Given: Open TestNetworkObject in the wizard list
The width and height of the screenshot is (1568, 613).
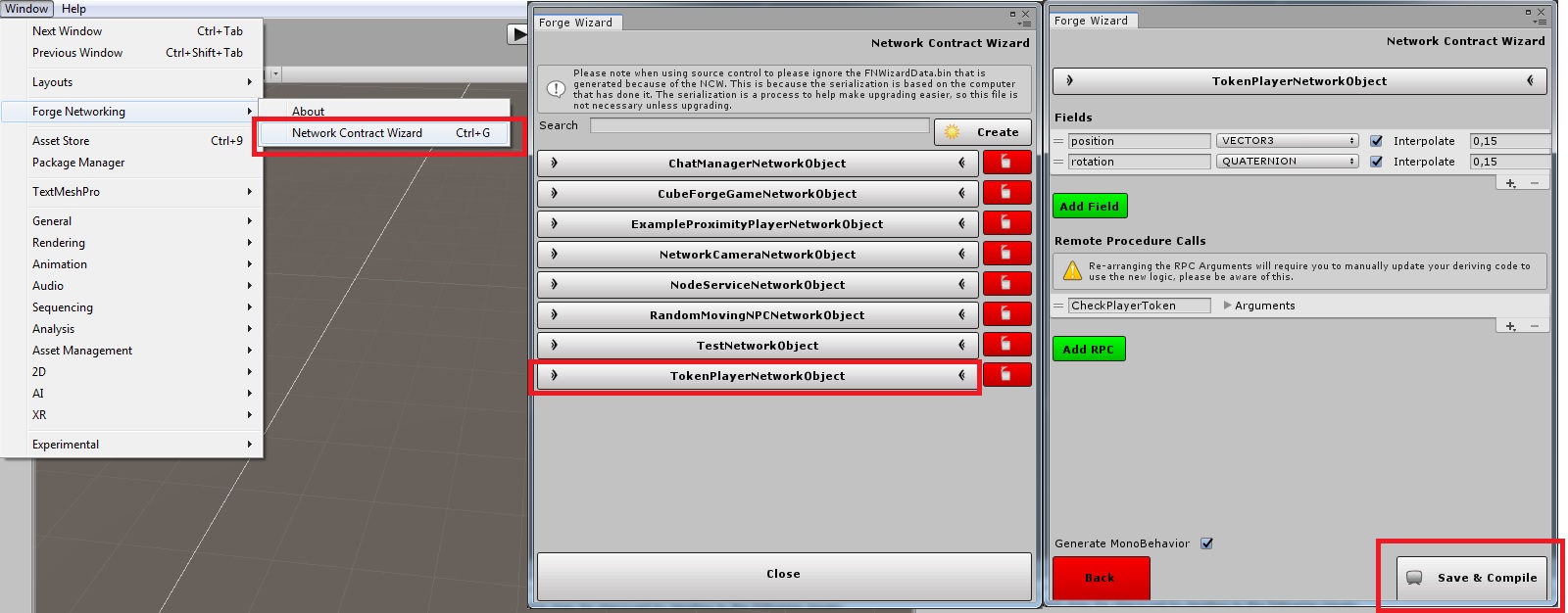Looking at the screenshot, I should 758,346.
